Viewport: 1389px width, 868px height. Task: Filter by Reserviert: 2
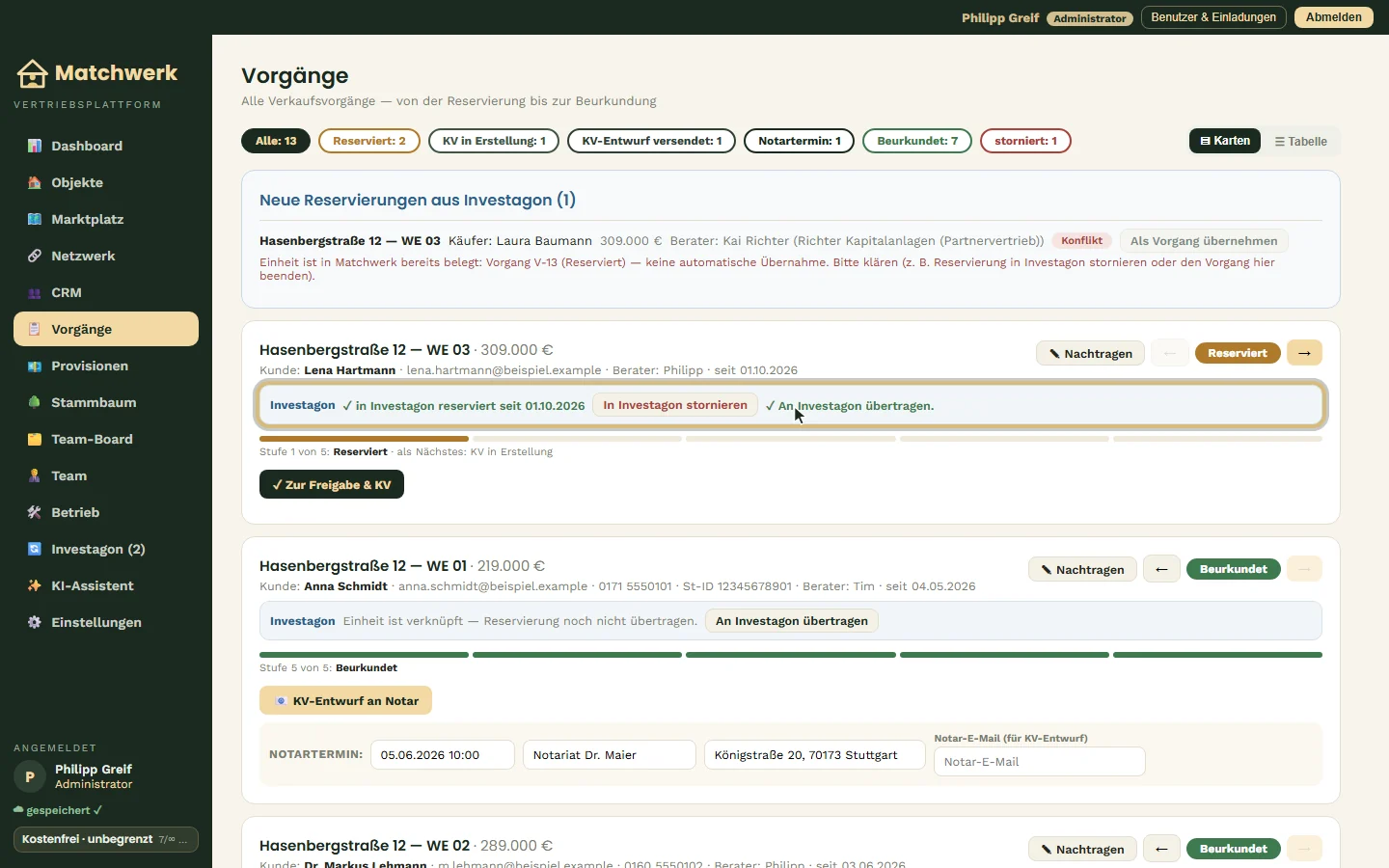pyautogui.click(x=369, y=141)
